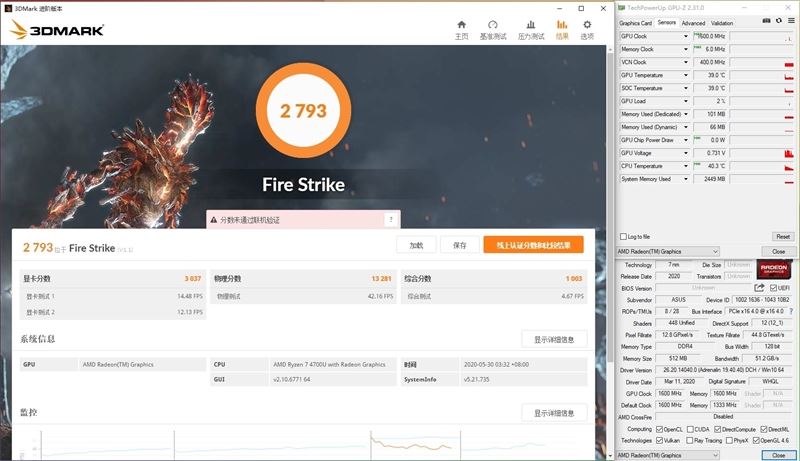Expand the GPU Load sensor dropdown
The width and height of the screenshot is (800, 461).
point(686,101)
